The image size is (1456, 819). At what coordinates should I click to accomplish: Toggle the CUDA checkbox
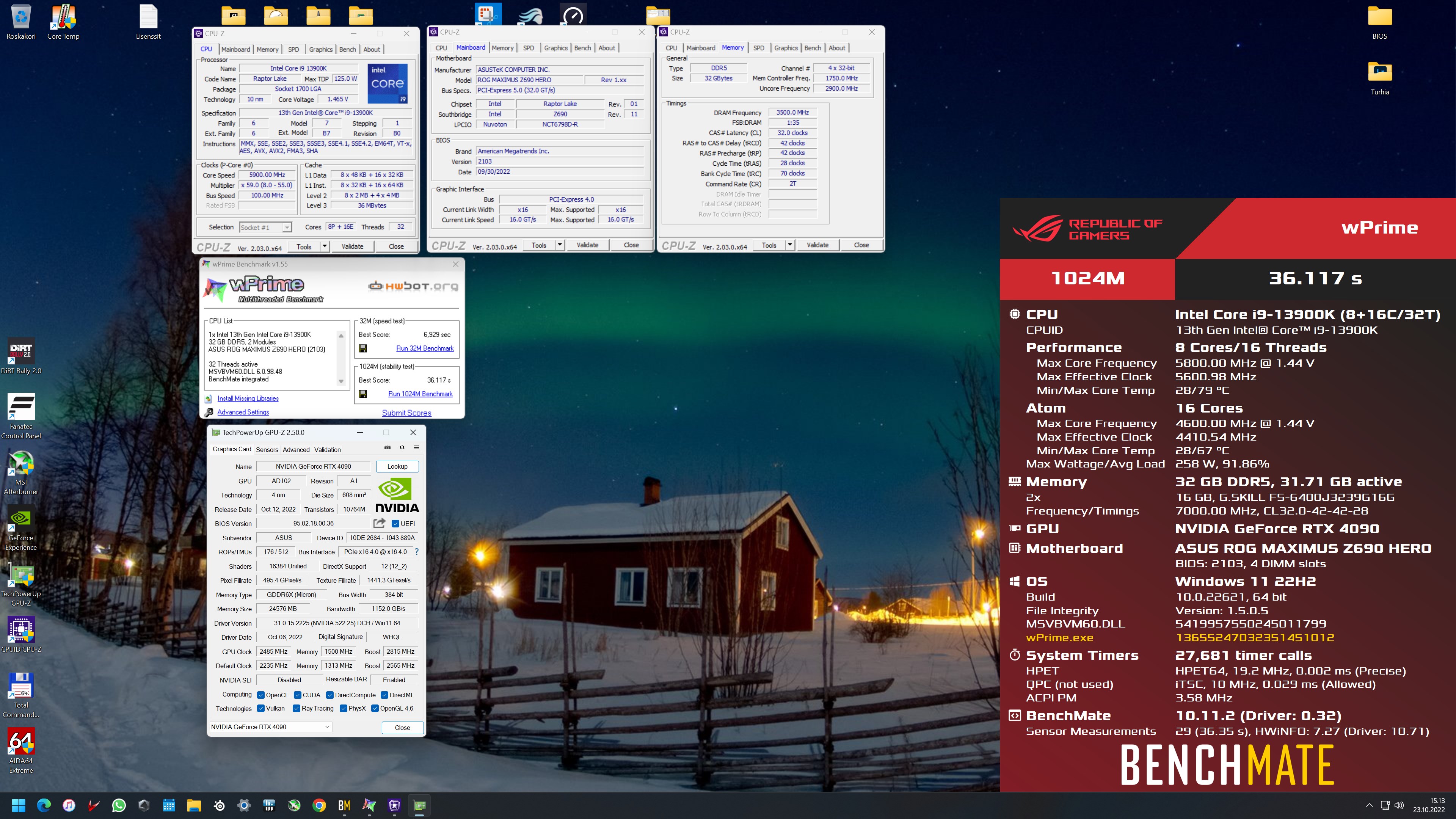click(x=297, y=695)
